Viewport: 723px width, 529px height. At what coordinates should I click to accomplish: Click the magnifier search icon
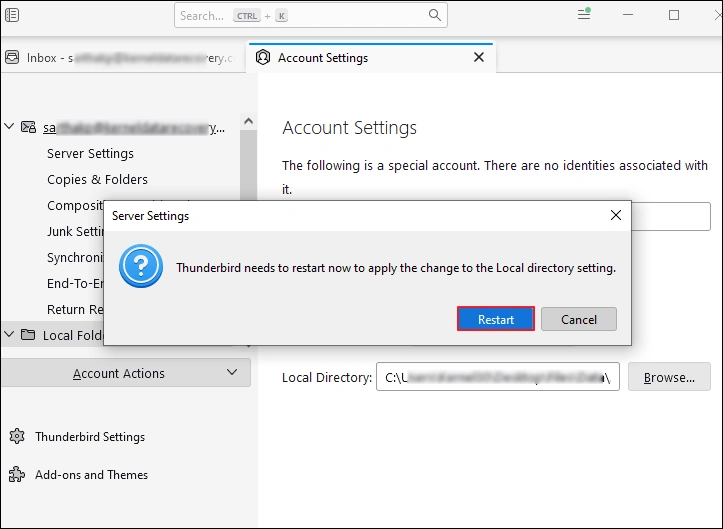[434, 15]
